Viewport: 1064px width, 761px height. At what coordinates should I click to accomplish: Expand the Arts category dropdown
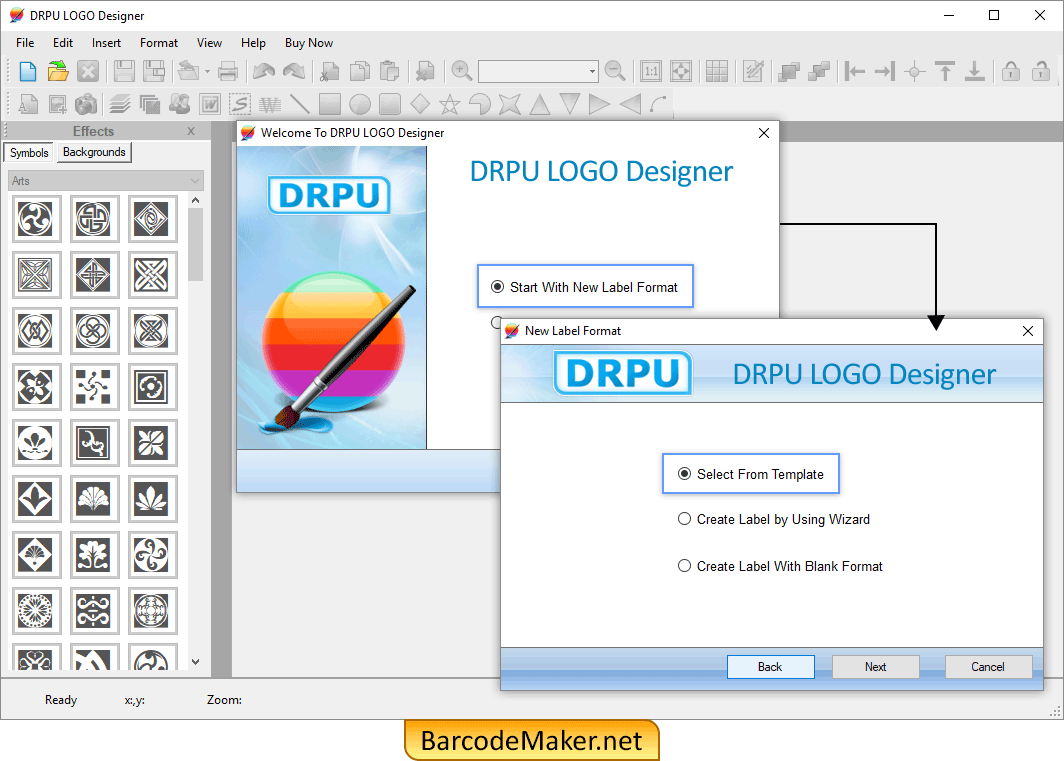click(106, 181)
